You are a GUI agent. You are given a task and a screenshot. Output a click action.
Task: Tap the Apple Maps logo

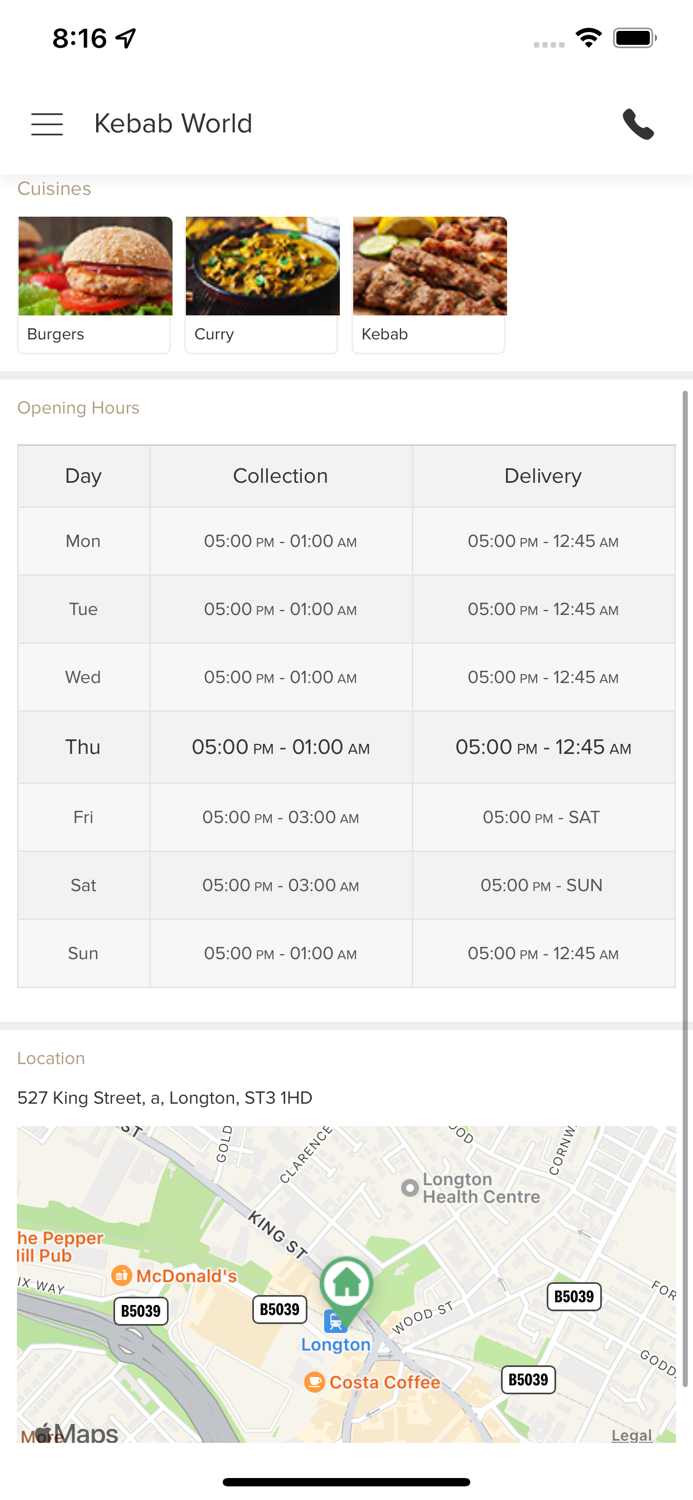click(x=78, y=1434)
